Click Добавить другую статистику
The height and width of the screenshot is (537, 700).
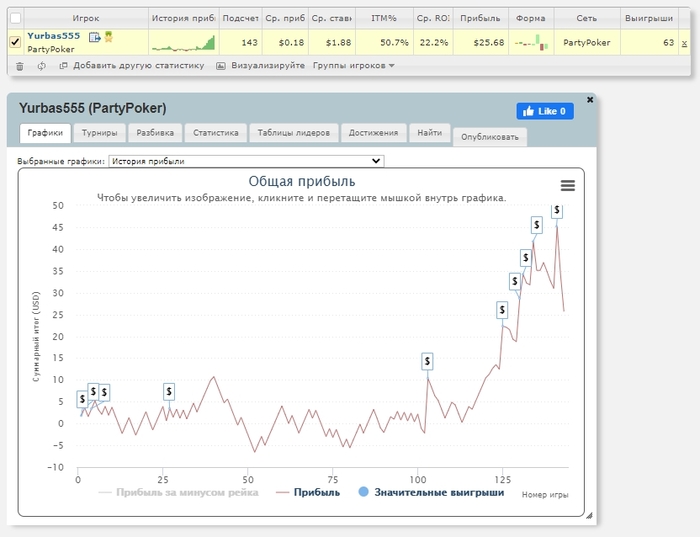click(x=138, y=66)
